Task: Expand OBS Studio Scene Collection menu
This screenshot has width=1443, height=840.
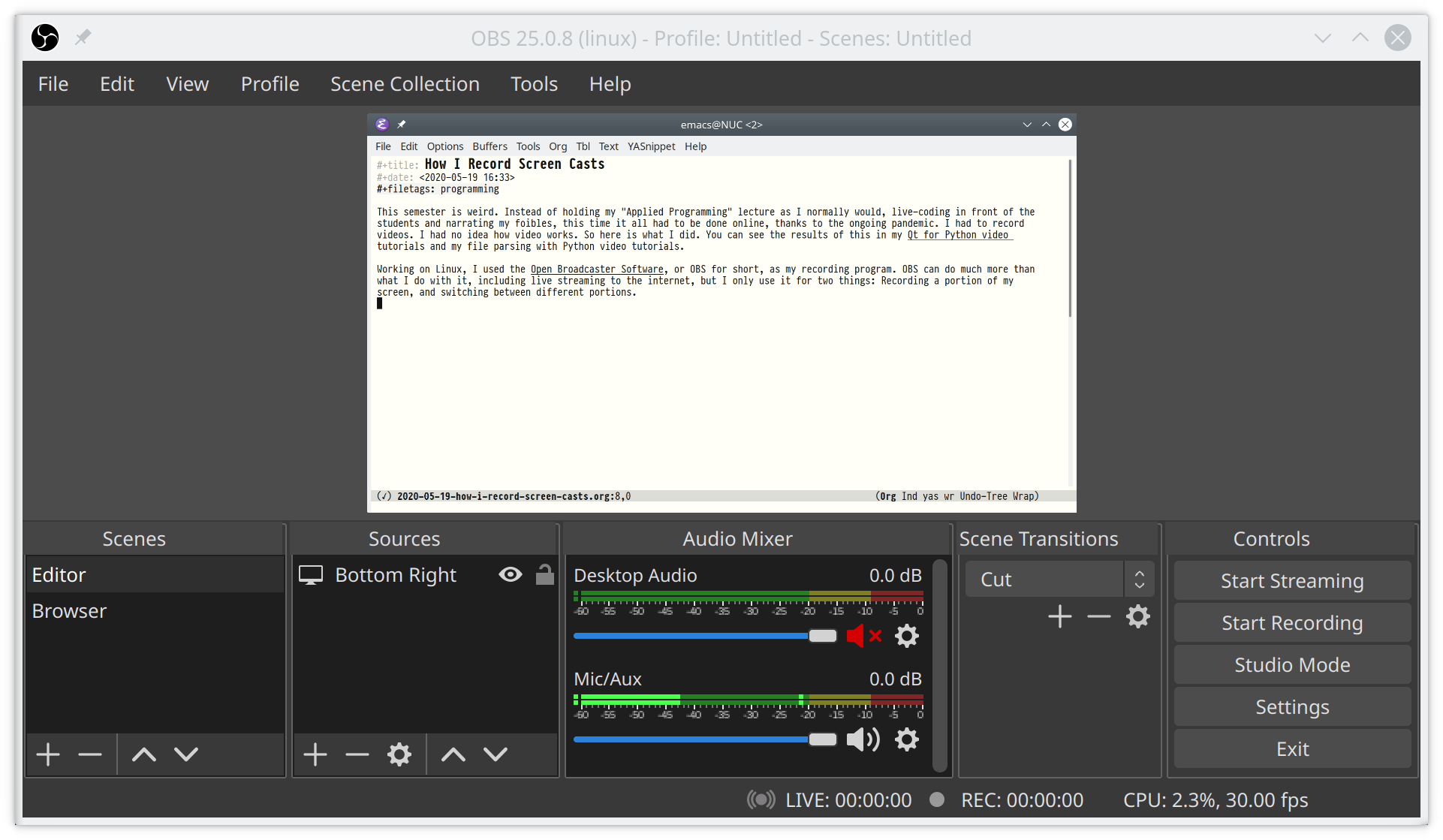Action: 405,84
